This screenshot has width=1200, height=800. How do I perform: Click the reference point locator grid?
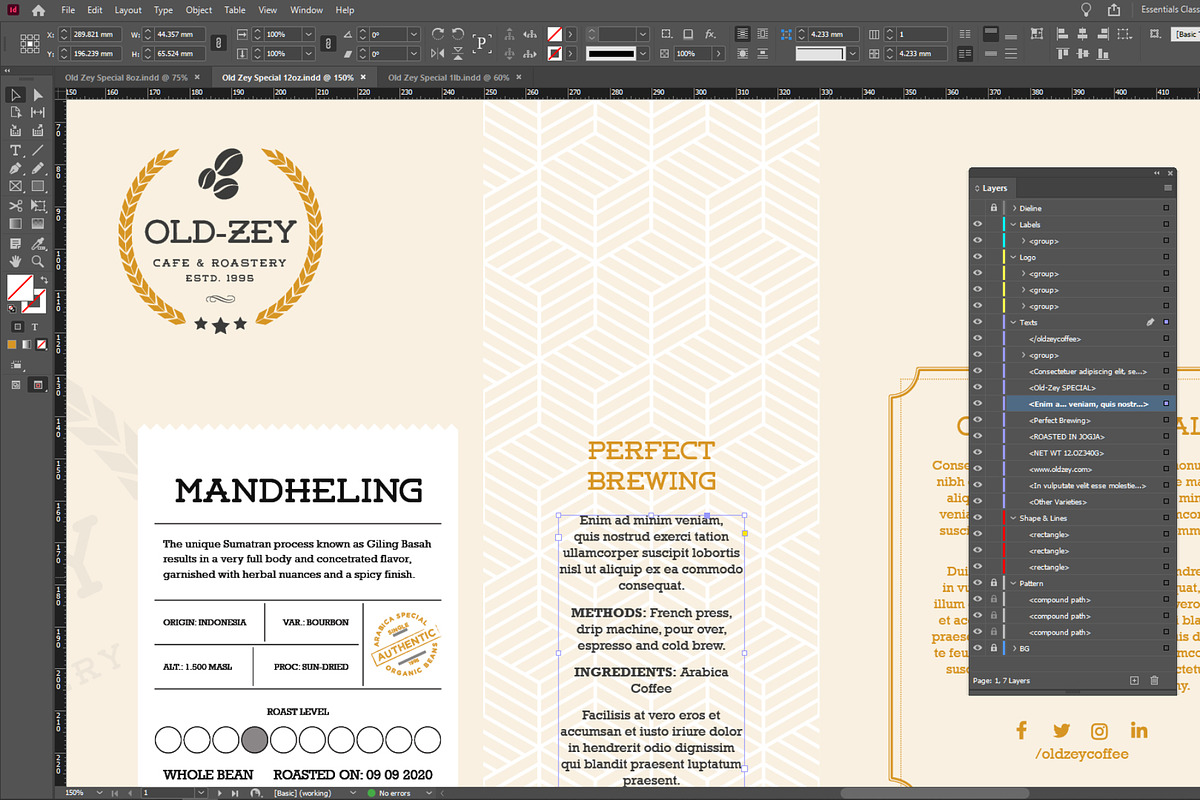click(29, 44)
